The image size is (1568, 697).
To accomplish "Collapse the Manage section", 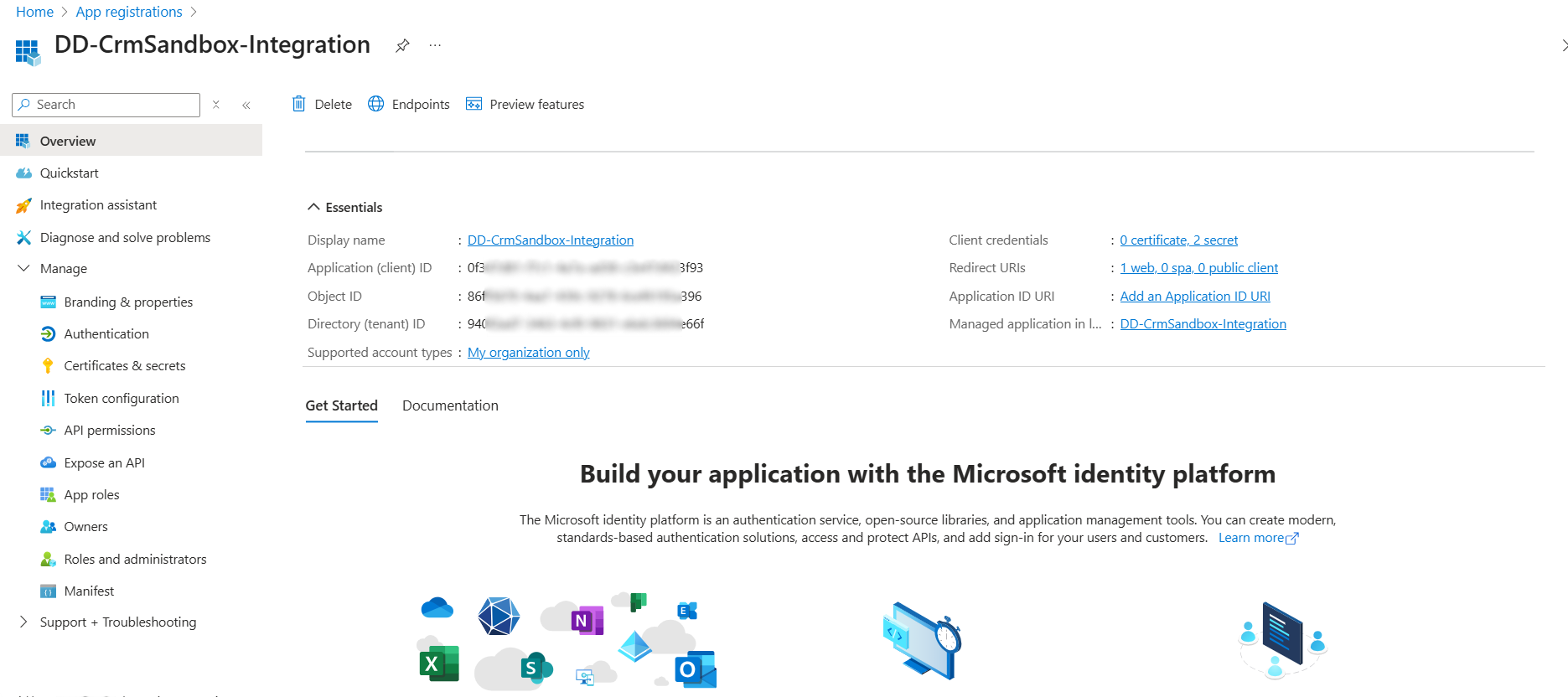I will point(23,269).
